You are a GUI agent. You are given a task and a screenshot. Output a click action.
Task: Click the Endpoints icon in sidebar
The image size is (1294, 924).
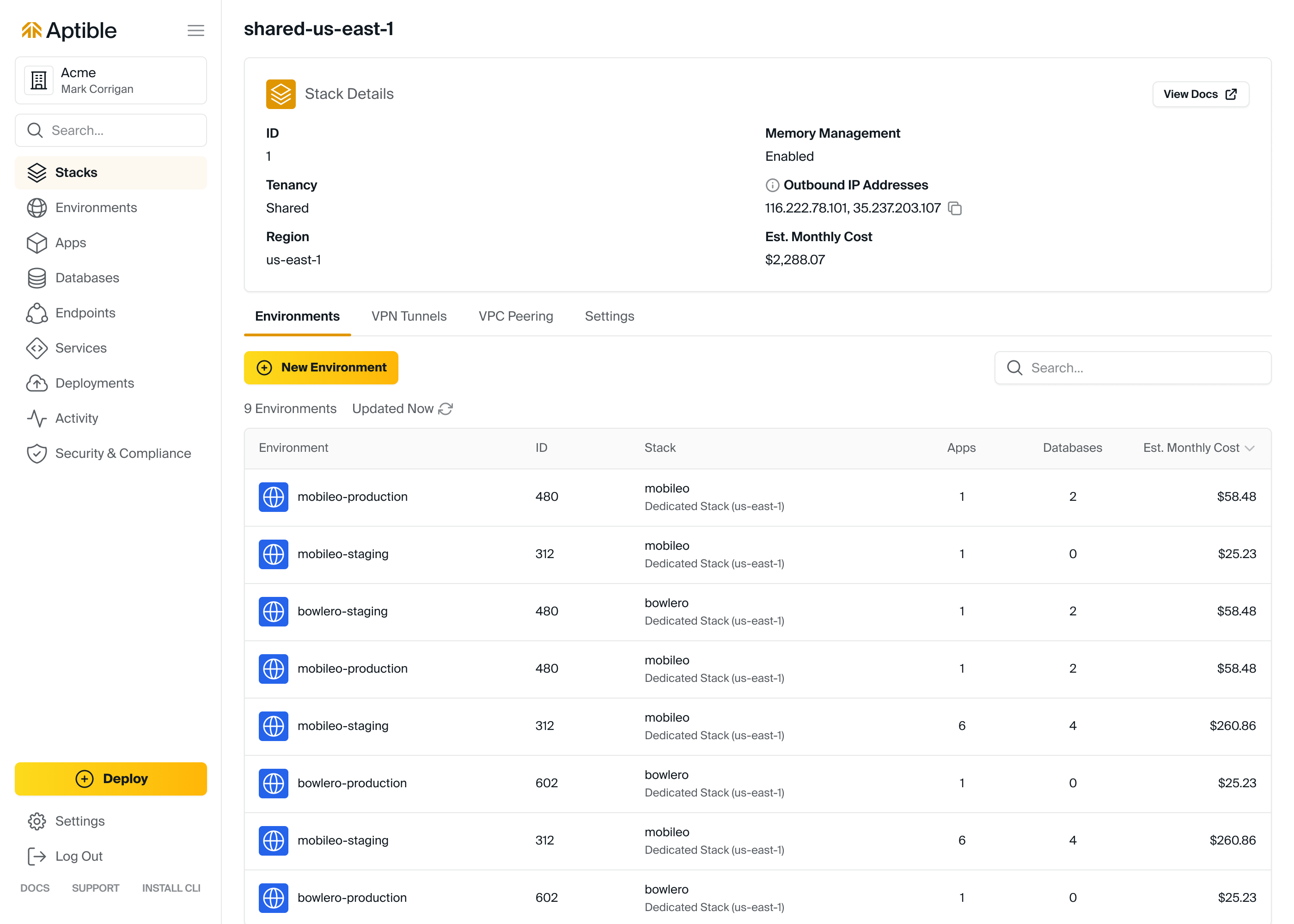[37, 313]
